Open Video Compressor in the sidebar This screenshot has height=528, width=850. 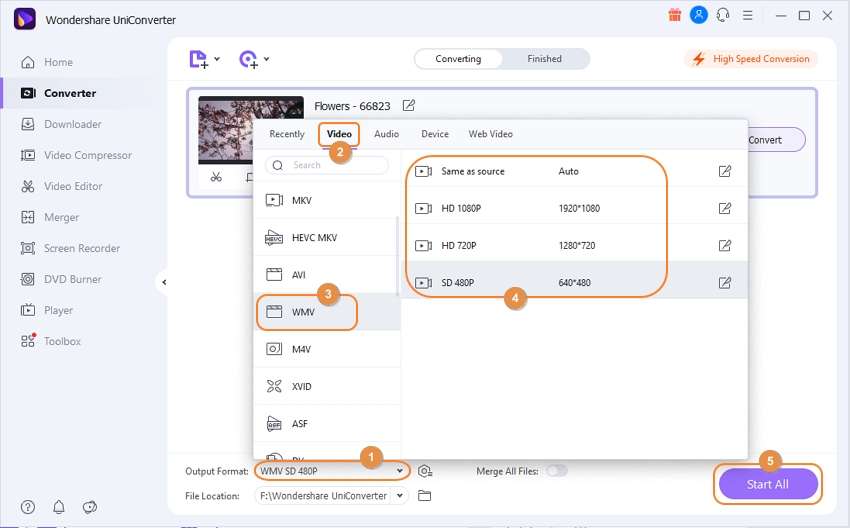click(76, 155)
